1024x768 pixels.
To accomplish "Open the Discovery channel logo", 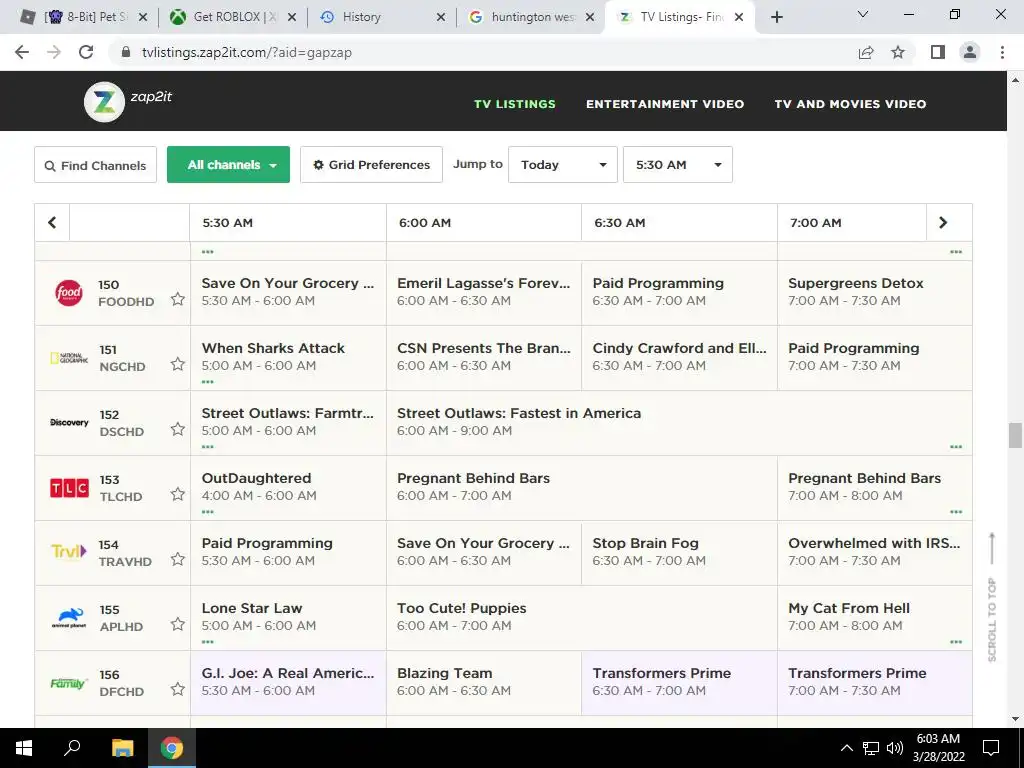I will click(69, 423).
